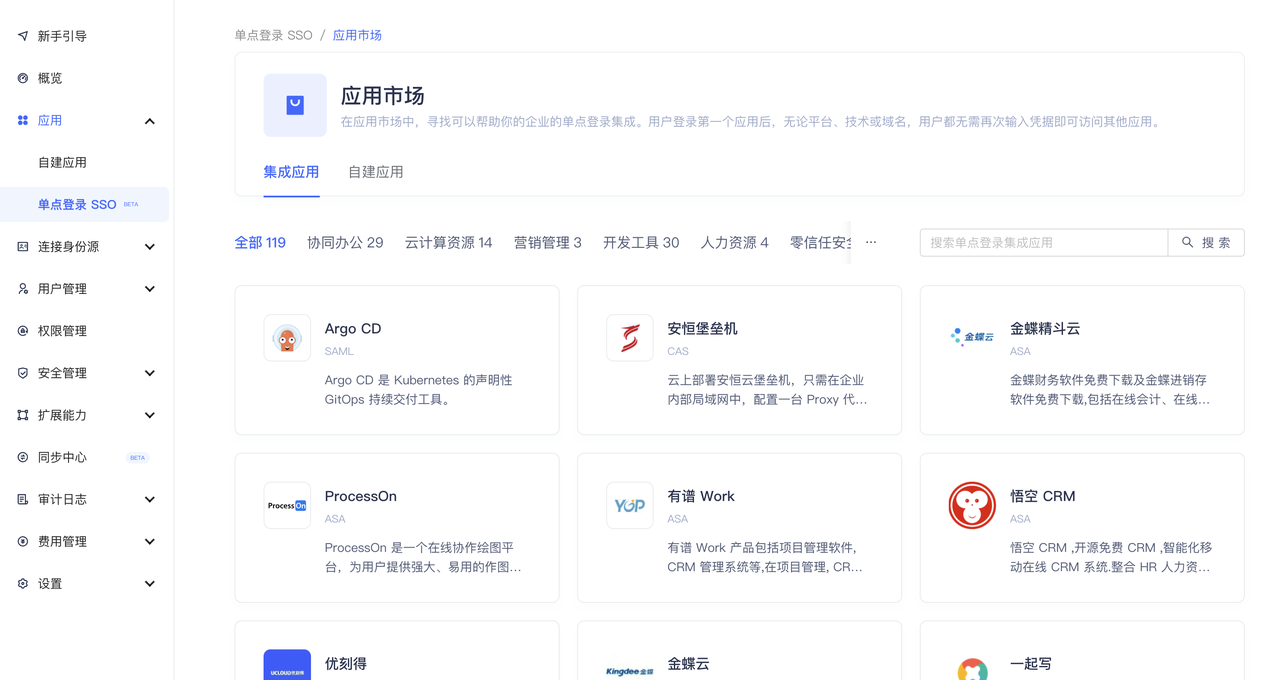Open 设置 using the gear icon
This screenshot has width=1280, height=680.
pos(22,583)
